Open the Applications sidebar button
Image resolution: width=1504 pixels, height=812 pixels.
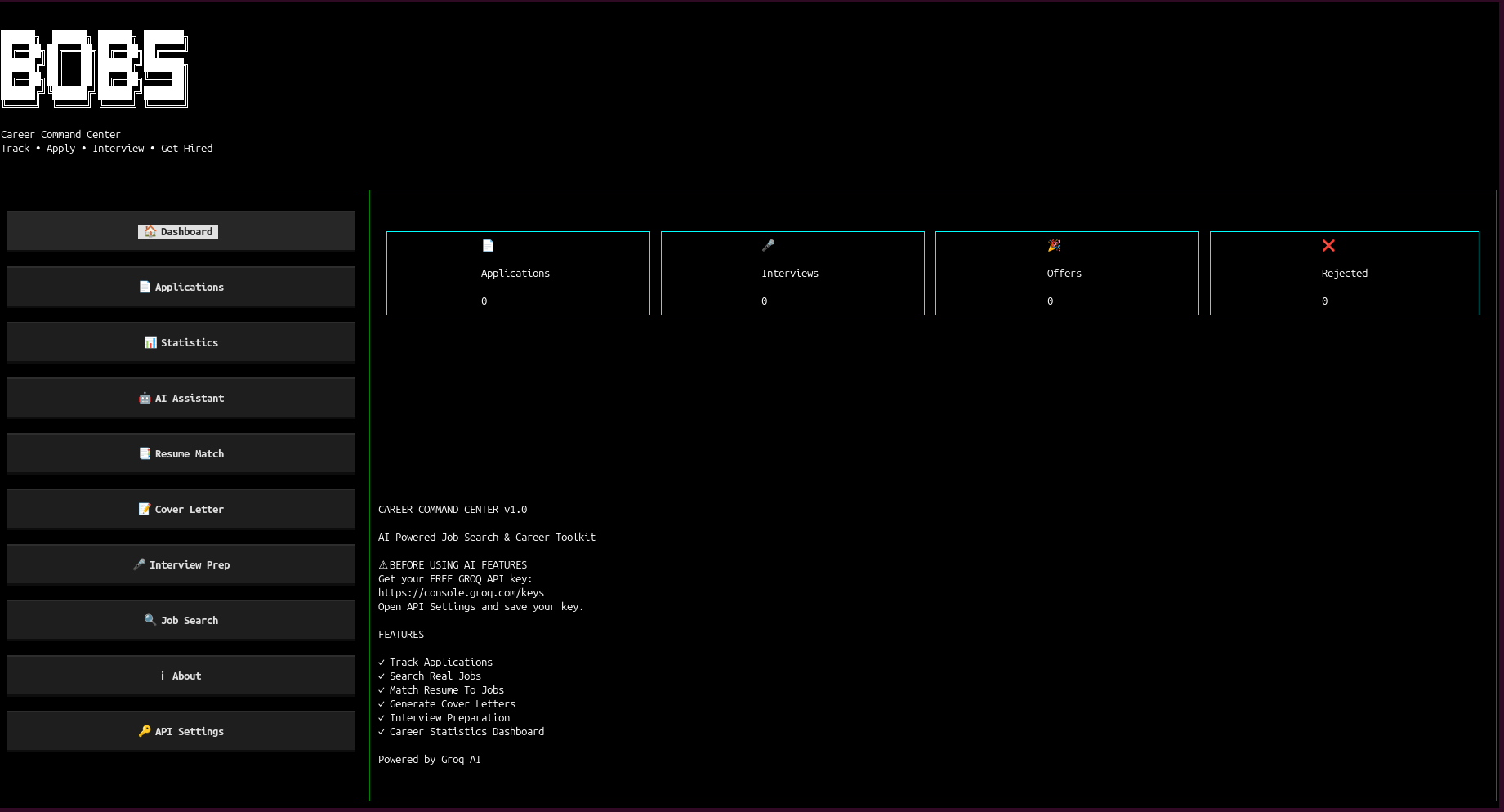181,287
